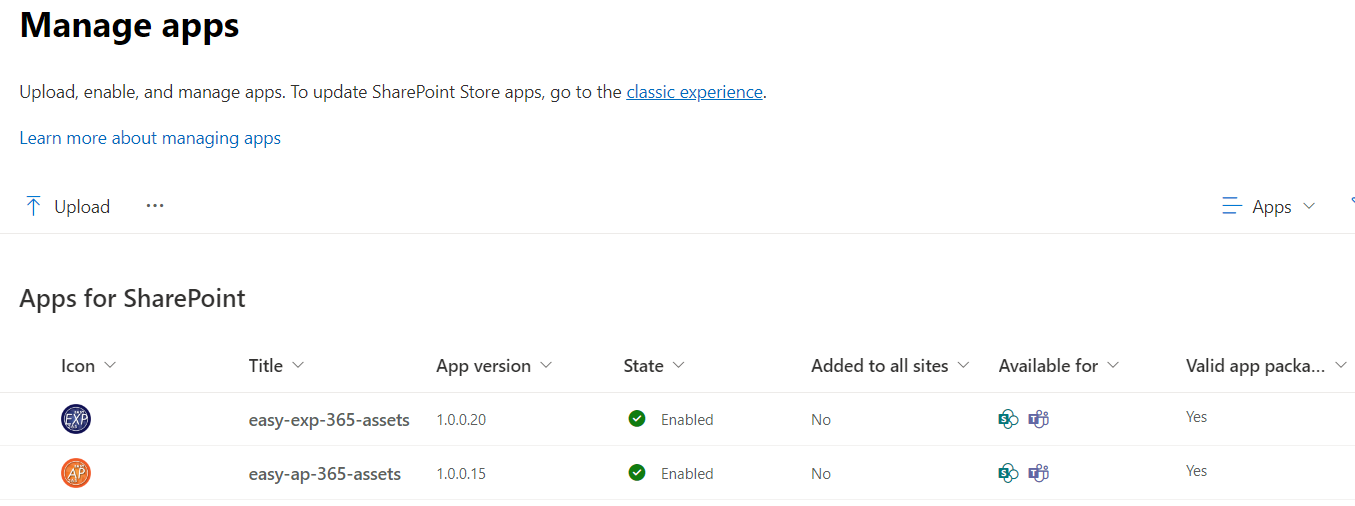The width and height of the screenshot is (1355, 506).
Task: Open the classic experience link
Action: [x=694, y=92]
